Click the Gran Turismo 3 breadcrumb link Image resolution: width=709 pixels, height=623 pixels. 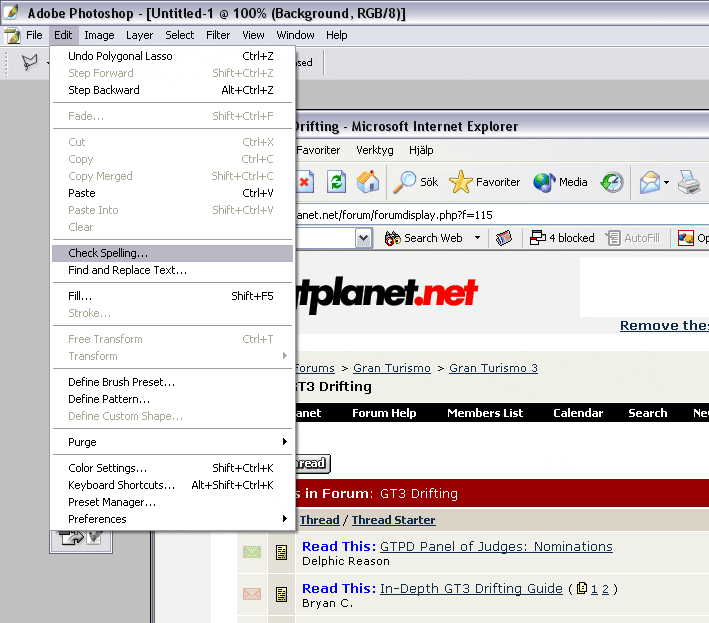[493, 368]
